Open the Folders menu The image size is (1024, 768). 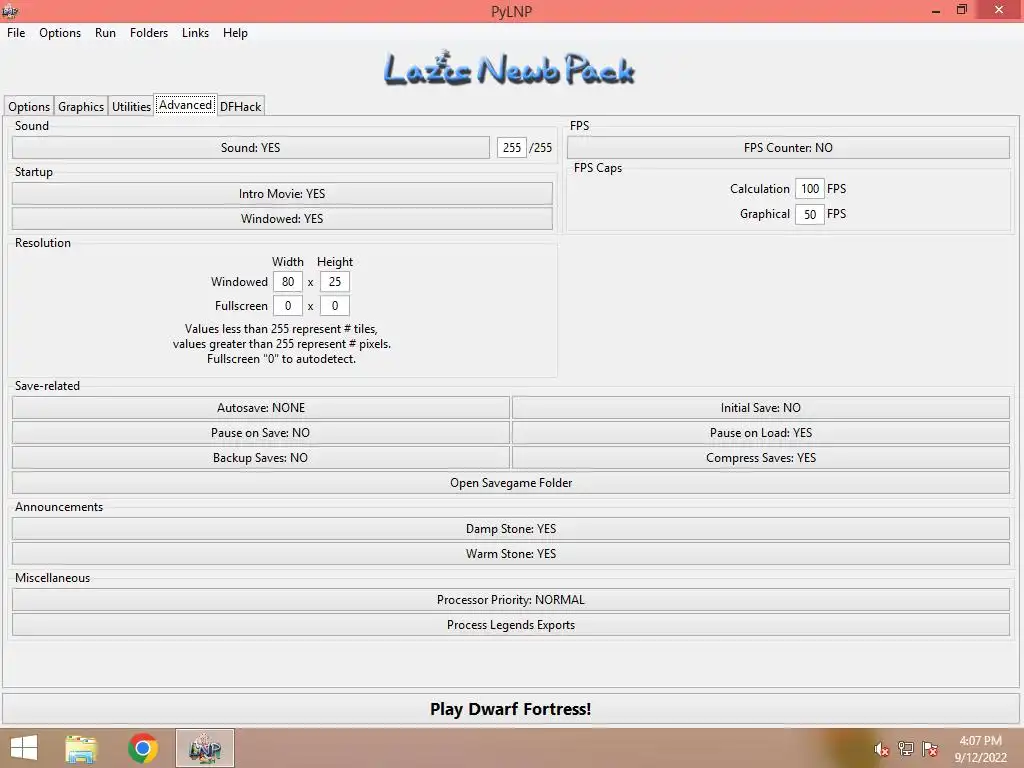point(149,33)
